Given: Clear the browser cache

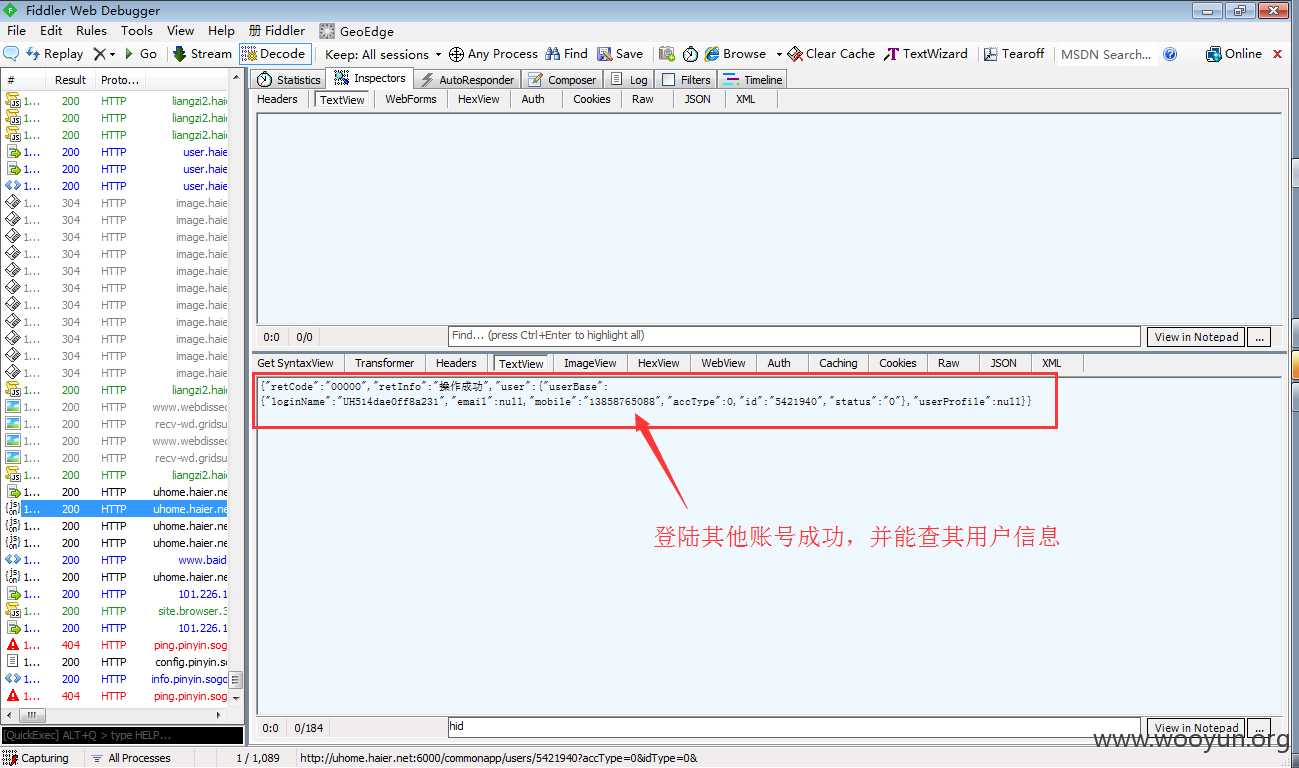Looking at the screenshot, I should (831, 54).
